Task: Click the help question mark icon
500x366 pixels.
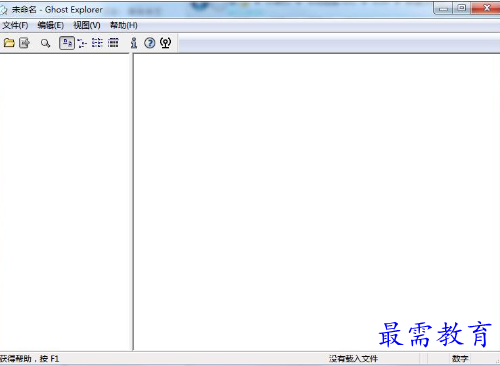Action: click(x=150, y=43)
